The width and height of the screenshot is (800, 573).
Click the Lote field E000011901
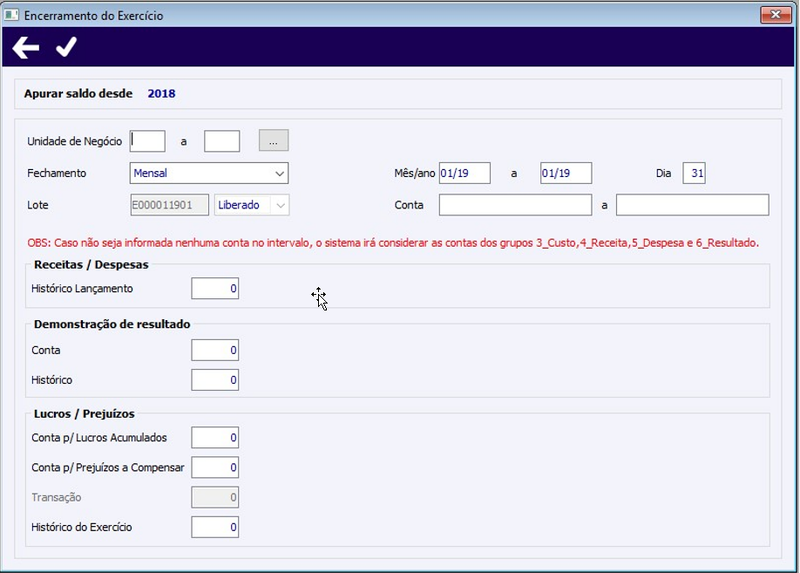(x=169, y=205)
